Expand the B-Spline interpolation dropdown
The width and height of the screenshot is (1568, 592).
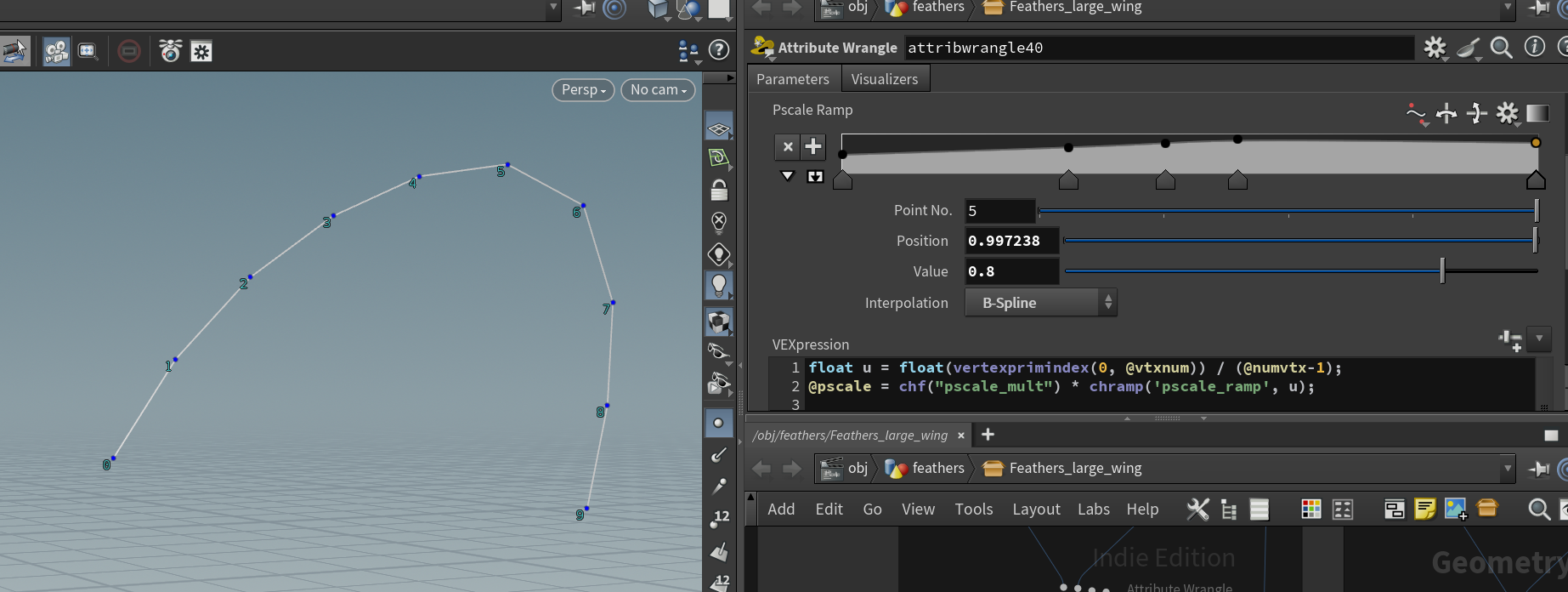(1040, 303)
